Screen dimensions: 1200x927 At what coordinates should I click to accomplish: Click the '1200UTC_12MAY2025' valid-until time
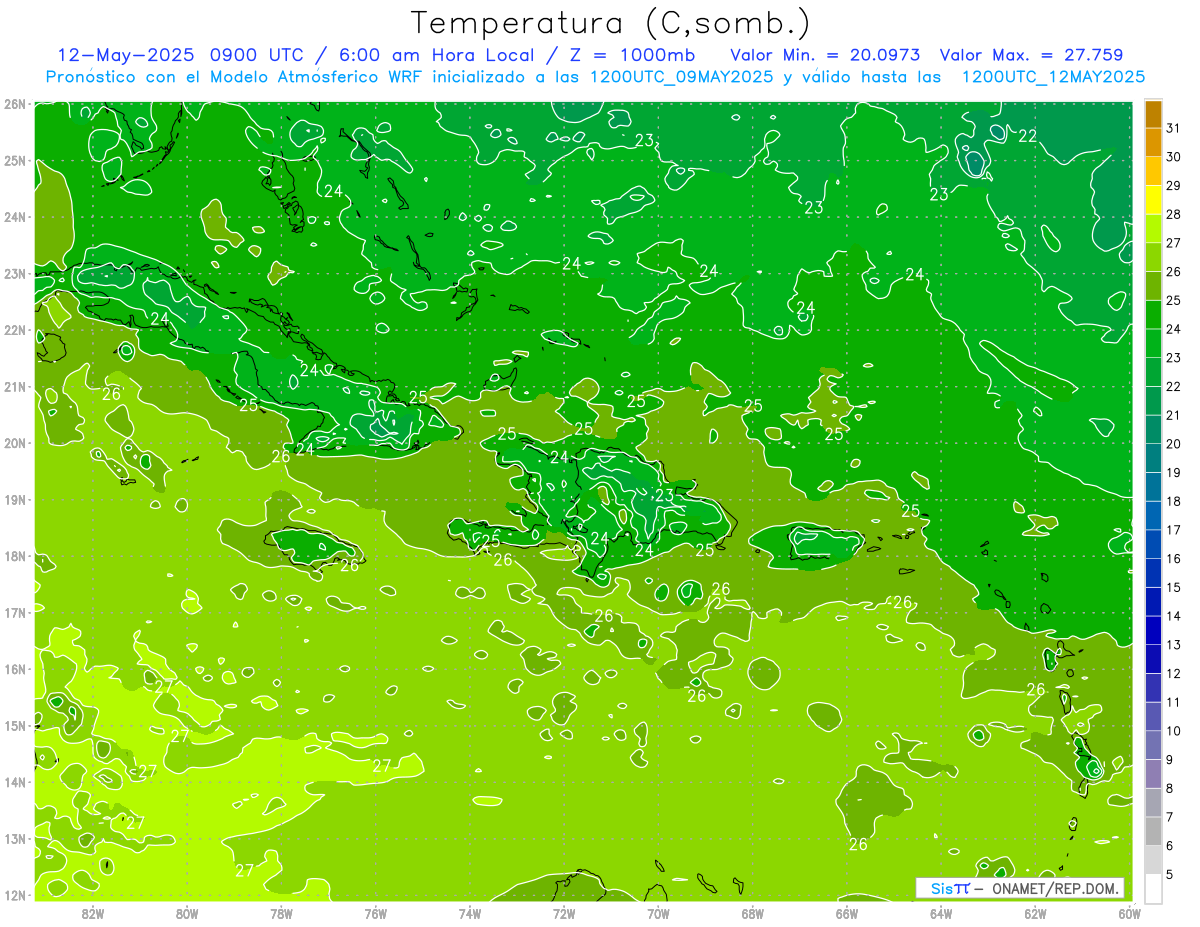pyautogui.click(x=1053, y=77)
